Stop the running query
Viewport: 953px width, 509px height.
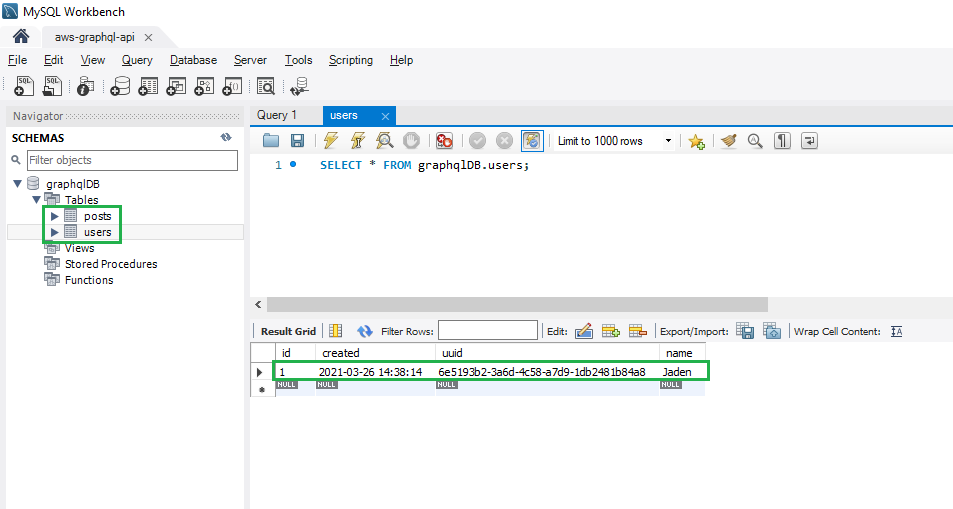click(411, 141)
